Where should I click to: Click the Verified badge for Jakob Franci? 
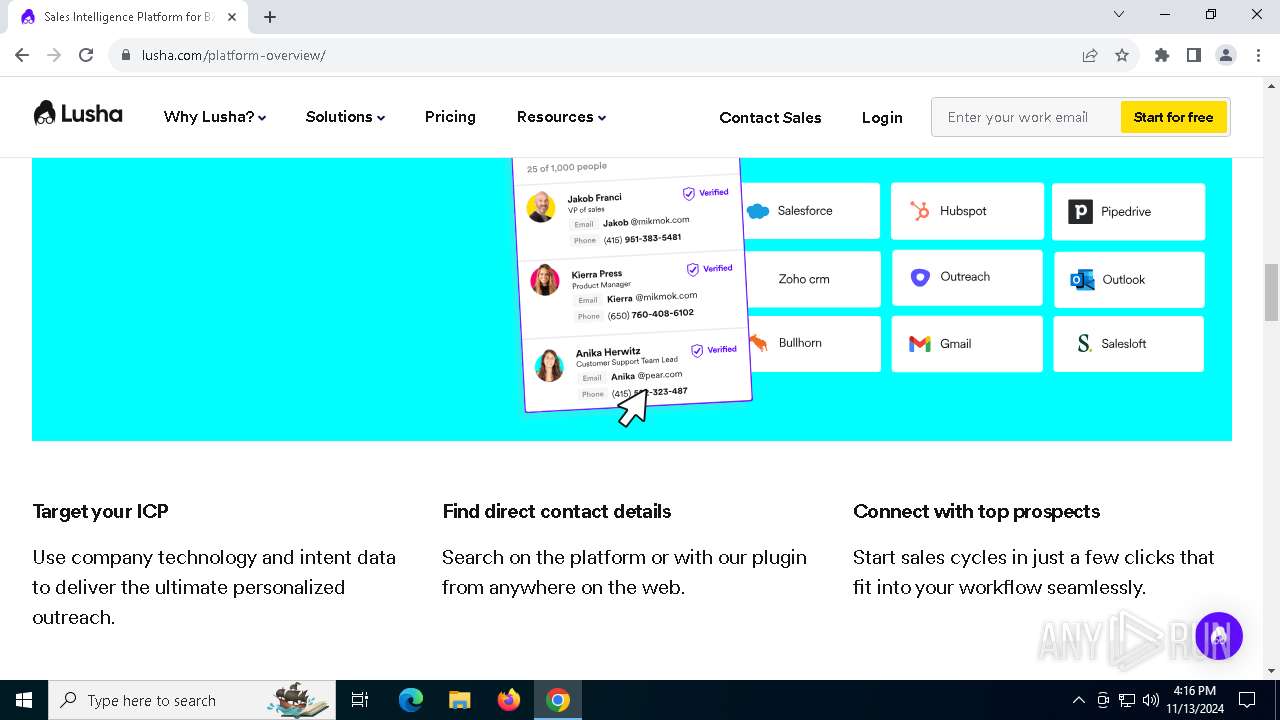(705, 193)
